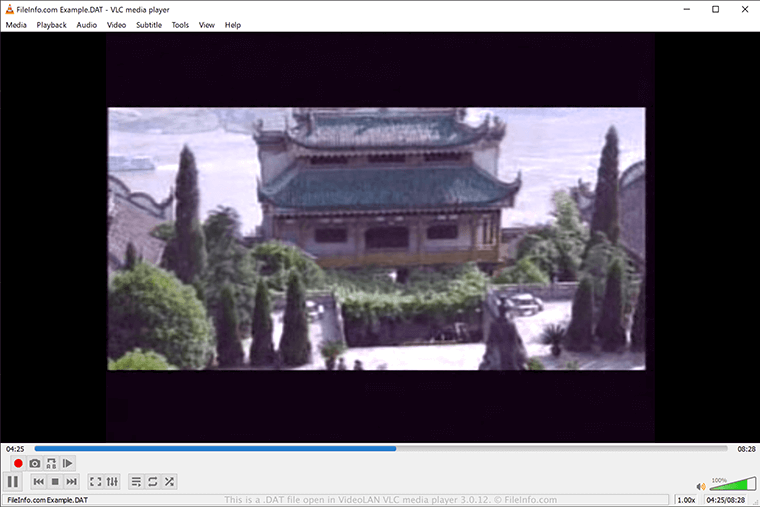Open extended settings equalizer panel
This screenshot has height=507, width=760.
click(113, 482)
